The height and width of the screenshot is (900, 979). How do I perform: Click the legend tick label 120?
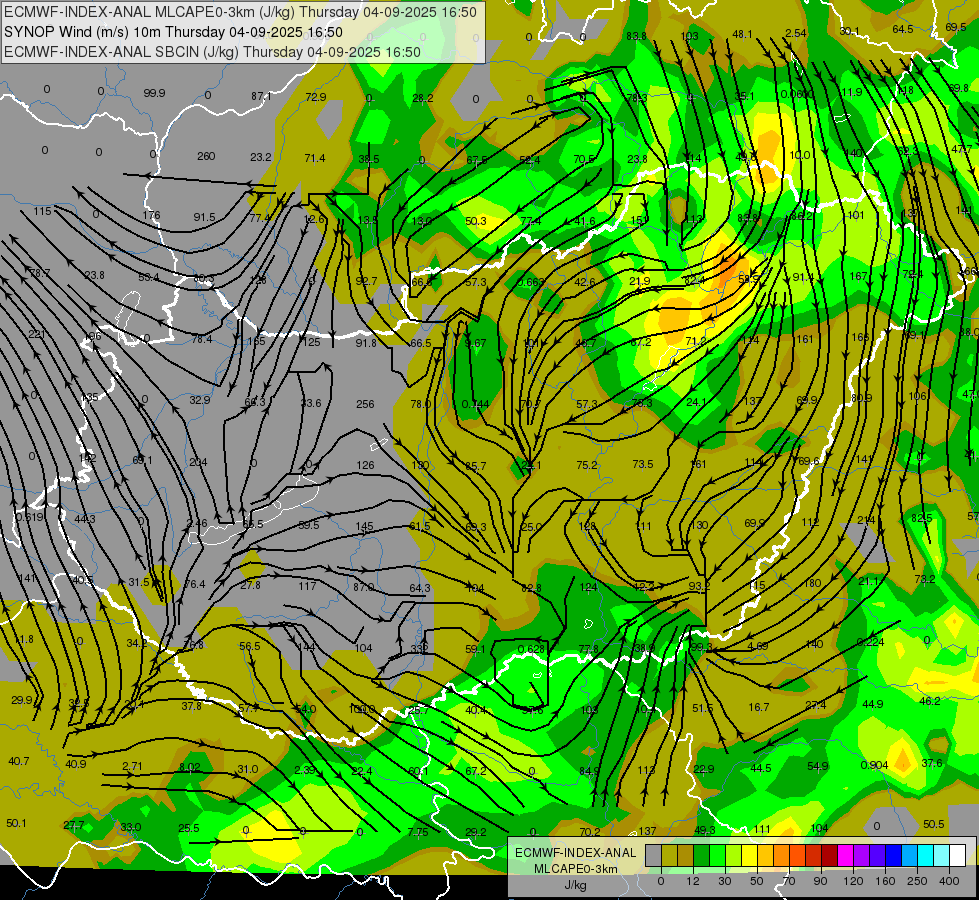[x=853, y=881]
